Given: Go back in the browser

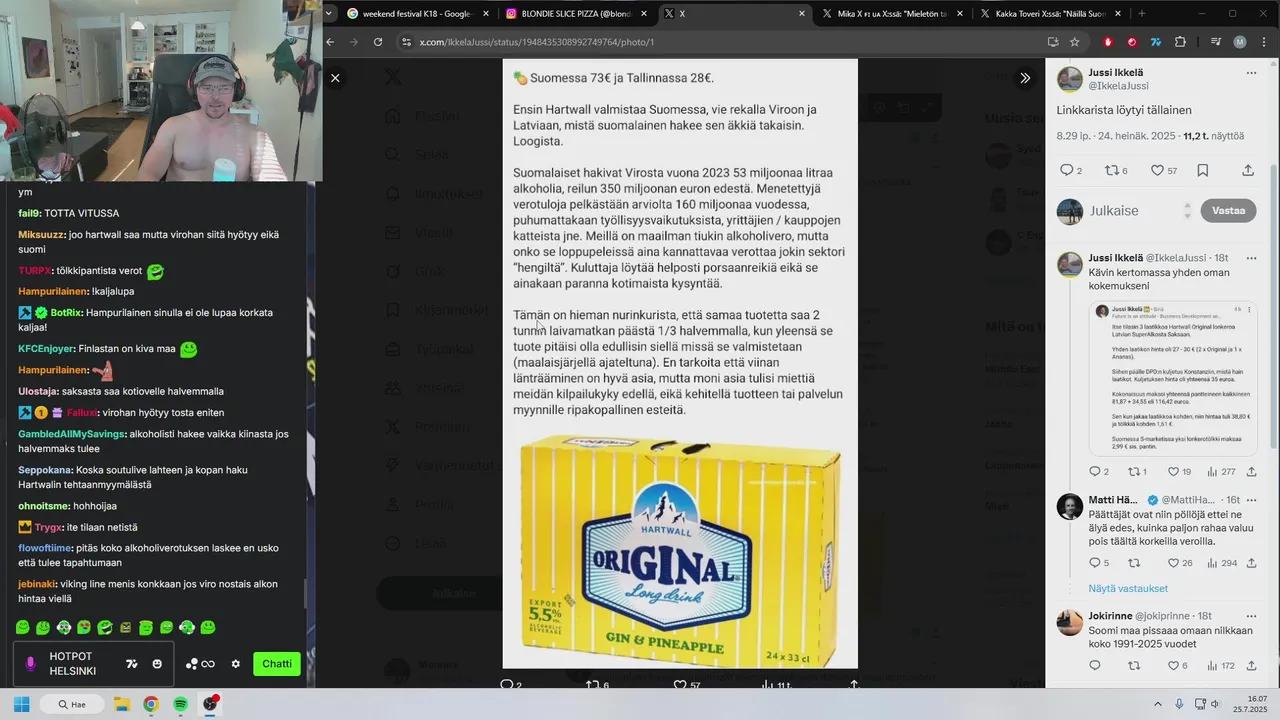Looking at the screenshot, I should pyautogui.click(x=330, y=42).
